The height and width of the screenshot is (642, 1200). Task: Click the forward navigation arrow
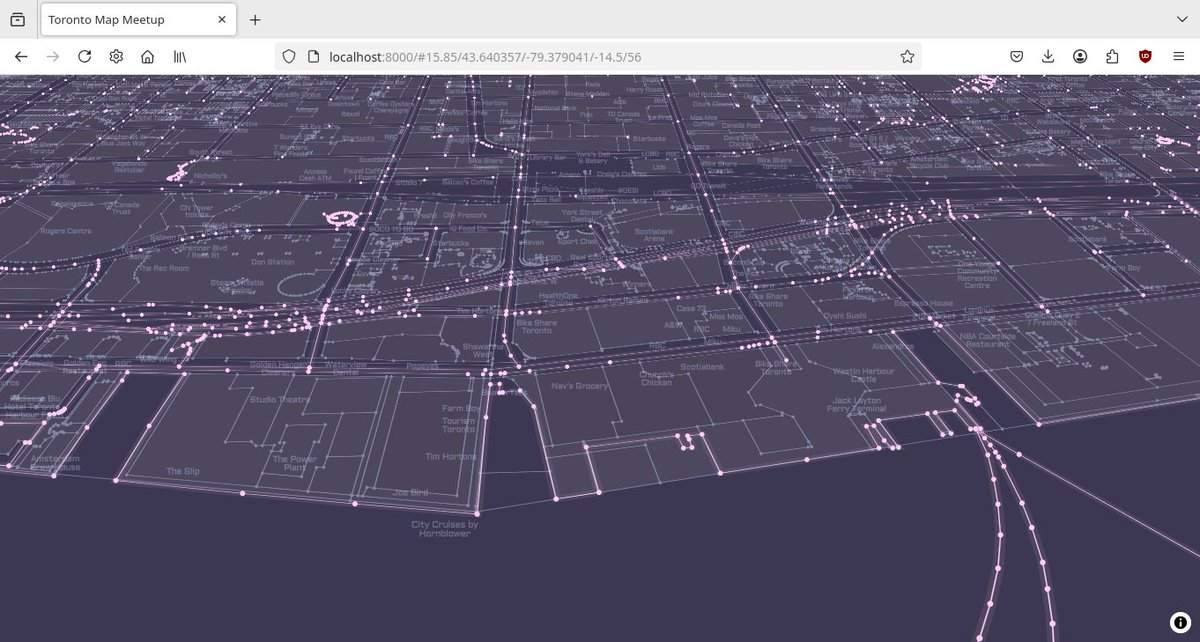point(52,56)
